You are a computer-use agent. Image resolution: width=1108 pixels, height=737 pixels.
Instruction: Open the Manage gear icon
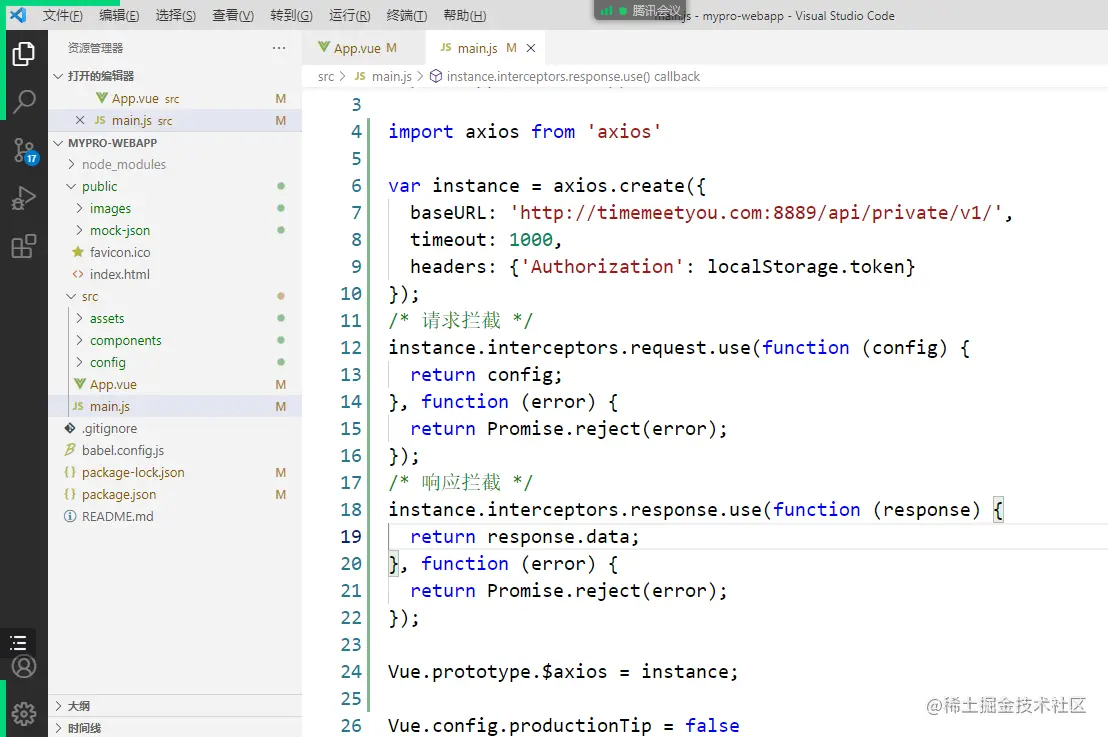coord(23,714)
